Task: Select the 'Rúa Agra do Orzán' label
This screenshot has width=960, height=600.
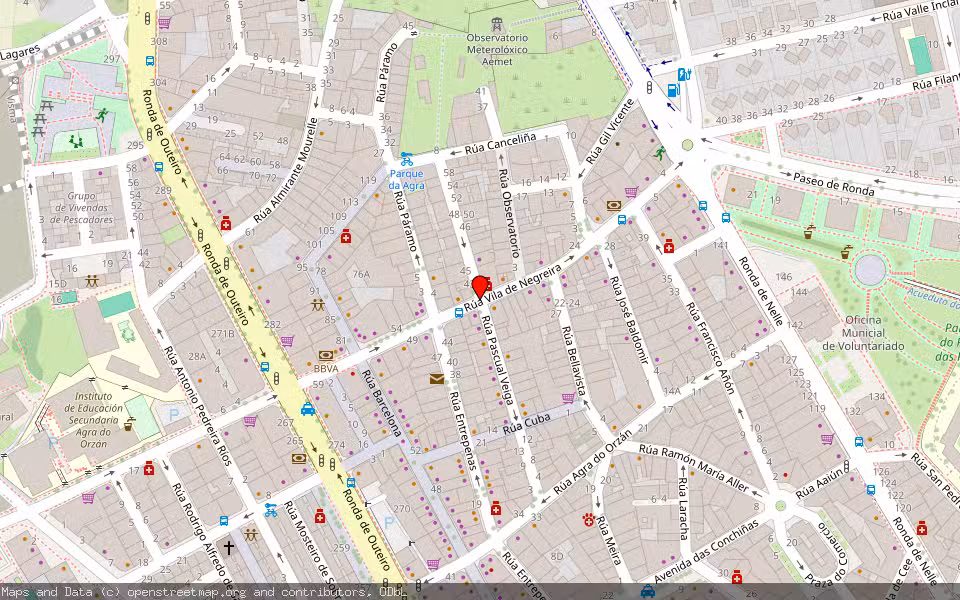Action: click(592, 463)
